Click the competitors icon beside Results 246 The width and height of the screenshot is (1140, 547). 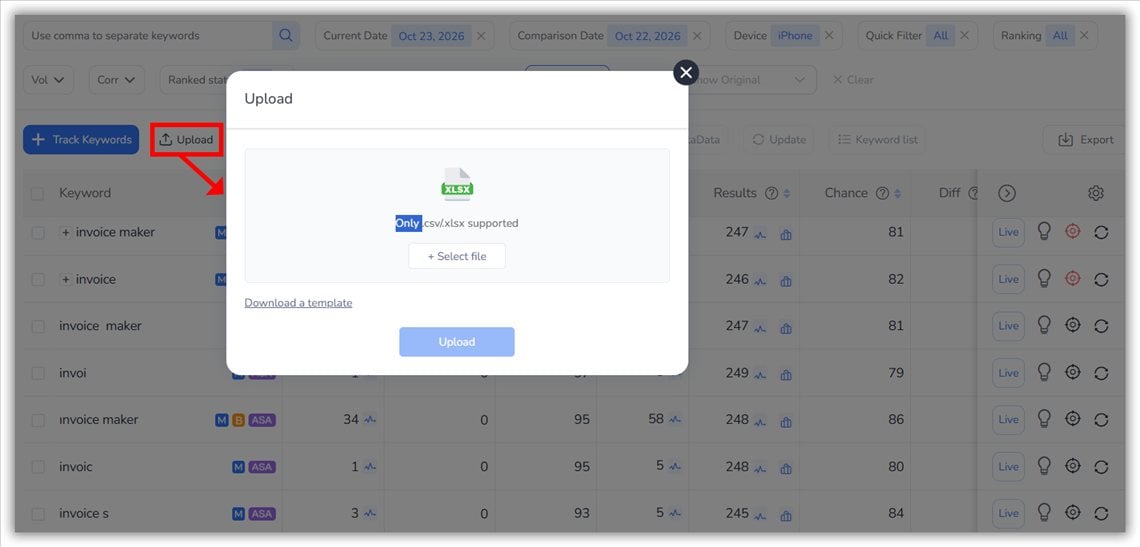tap(786, 281)
